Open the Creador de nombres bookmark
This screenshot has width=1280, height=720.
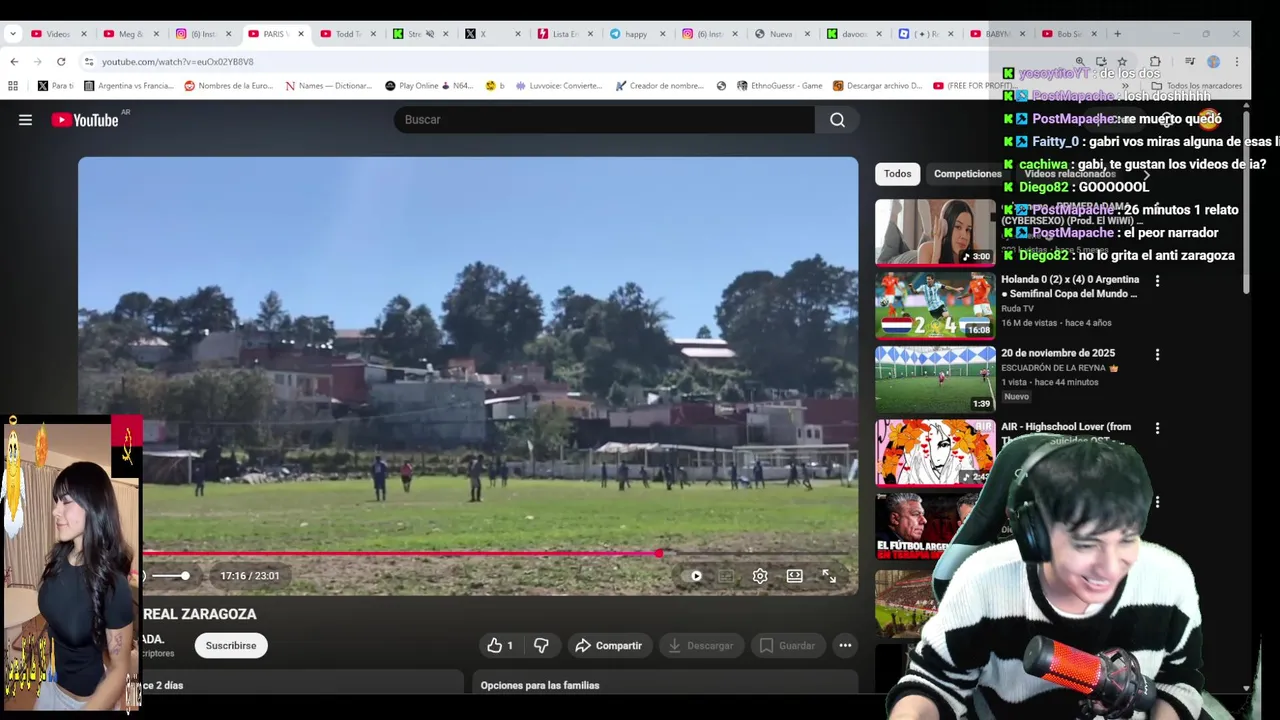point(660,86)
